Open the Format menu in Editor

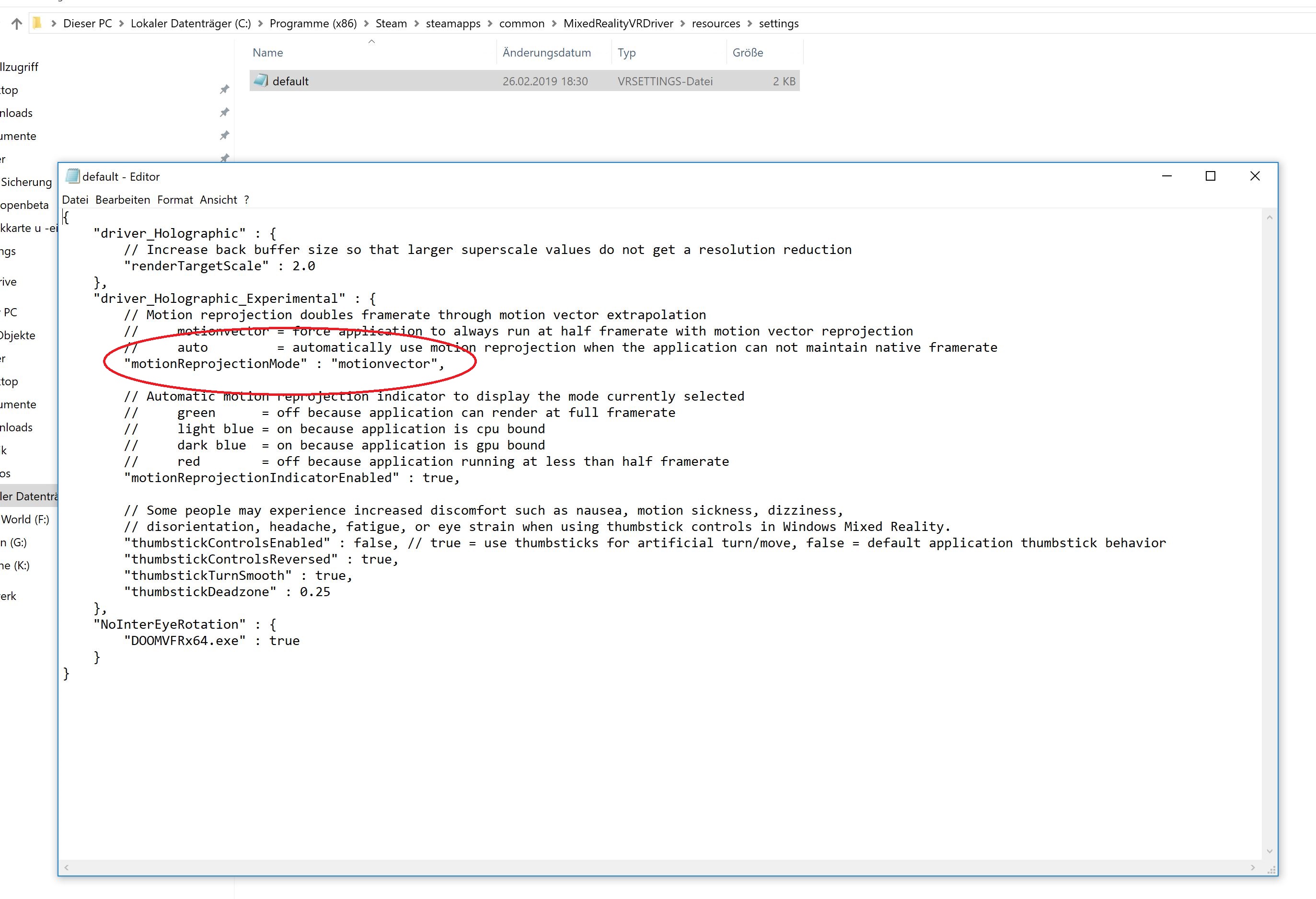pos(175,200)
